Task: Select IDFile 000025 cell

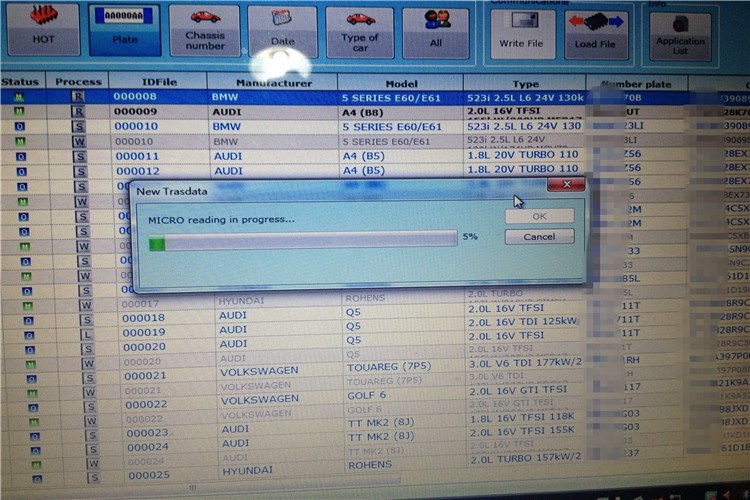Action: click(x=149, y=475)
